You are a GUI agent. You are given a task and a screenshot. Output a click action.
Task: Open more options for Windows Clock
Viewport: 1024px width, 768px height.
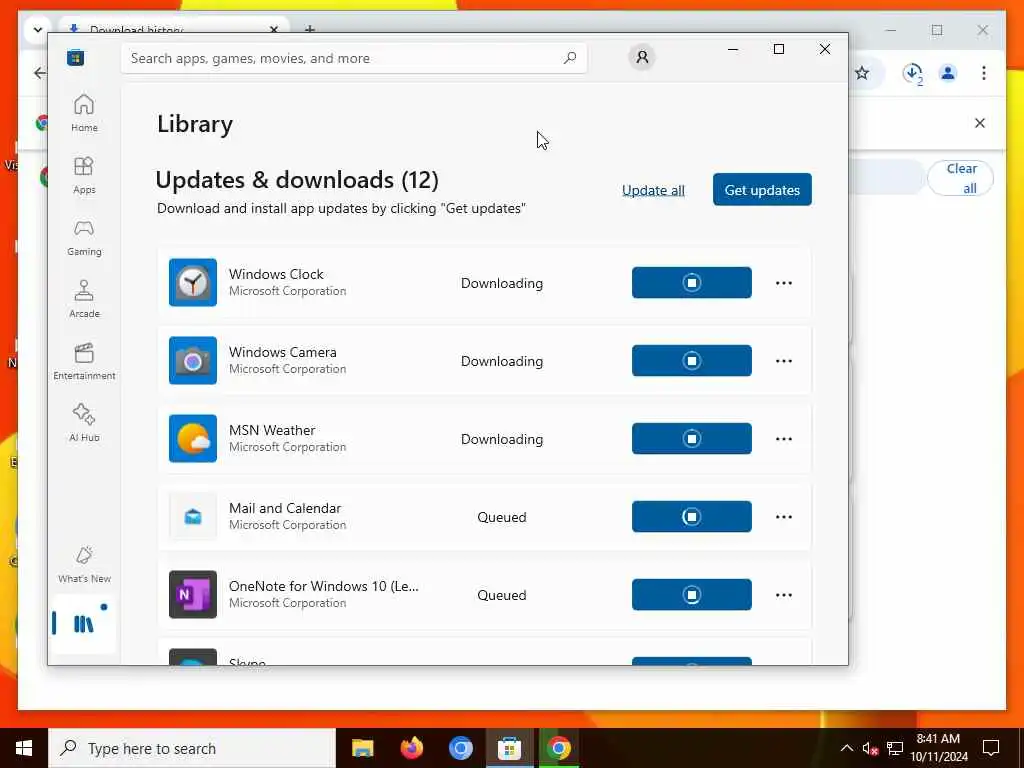tap(784, 283)
